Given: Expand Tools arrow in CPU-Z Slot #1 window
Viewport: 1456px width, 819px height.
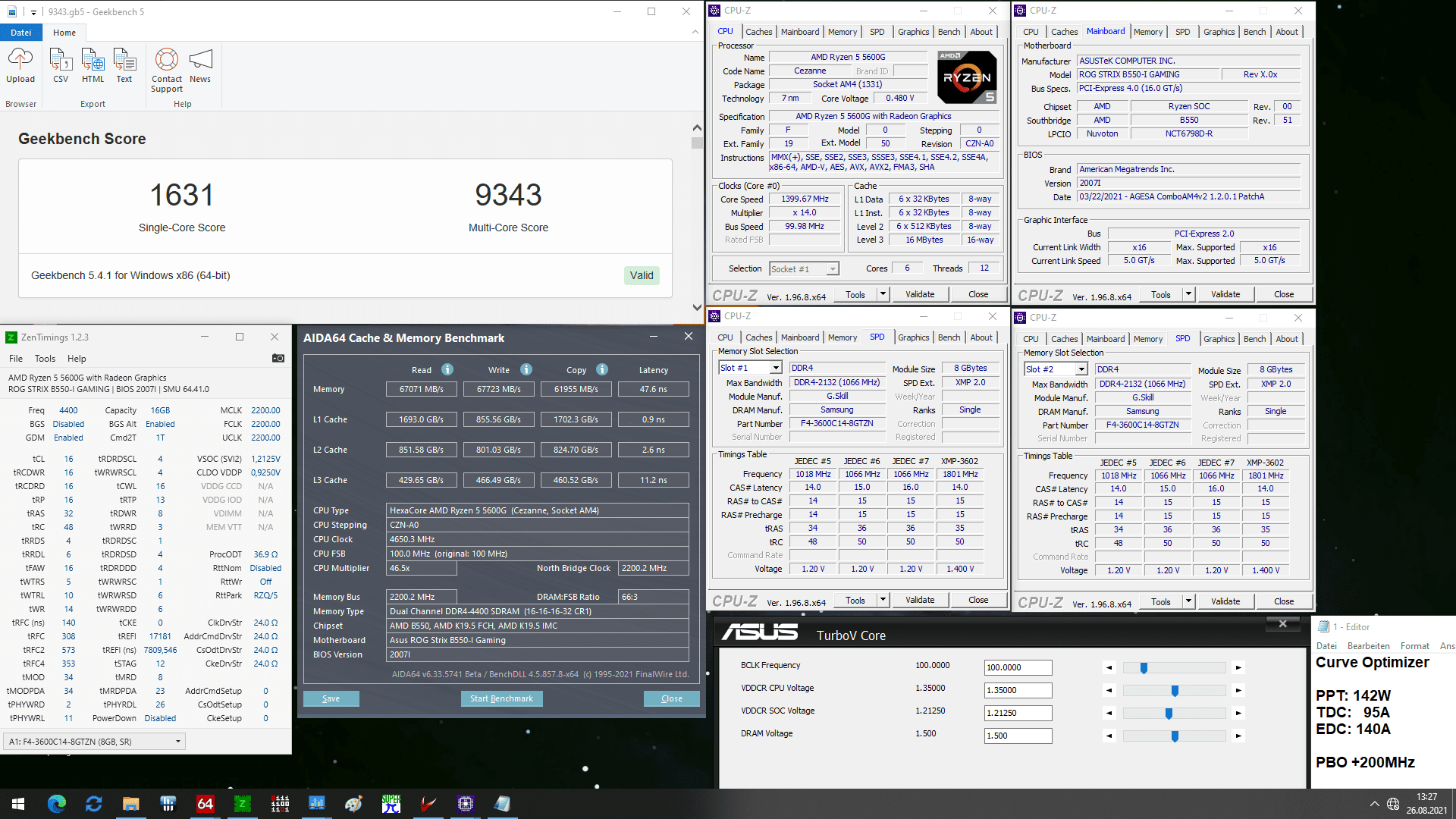Looking at the screenshot, I should click(883, 600).
